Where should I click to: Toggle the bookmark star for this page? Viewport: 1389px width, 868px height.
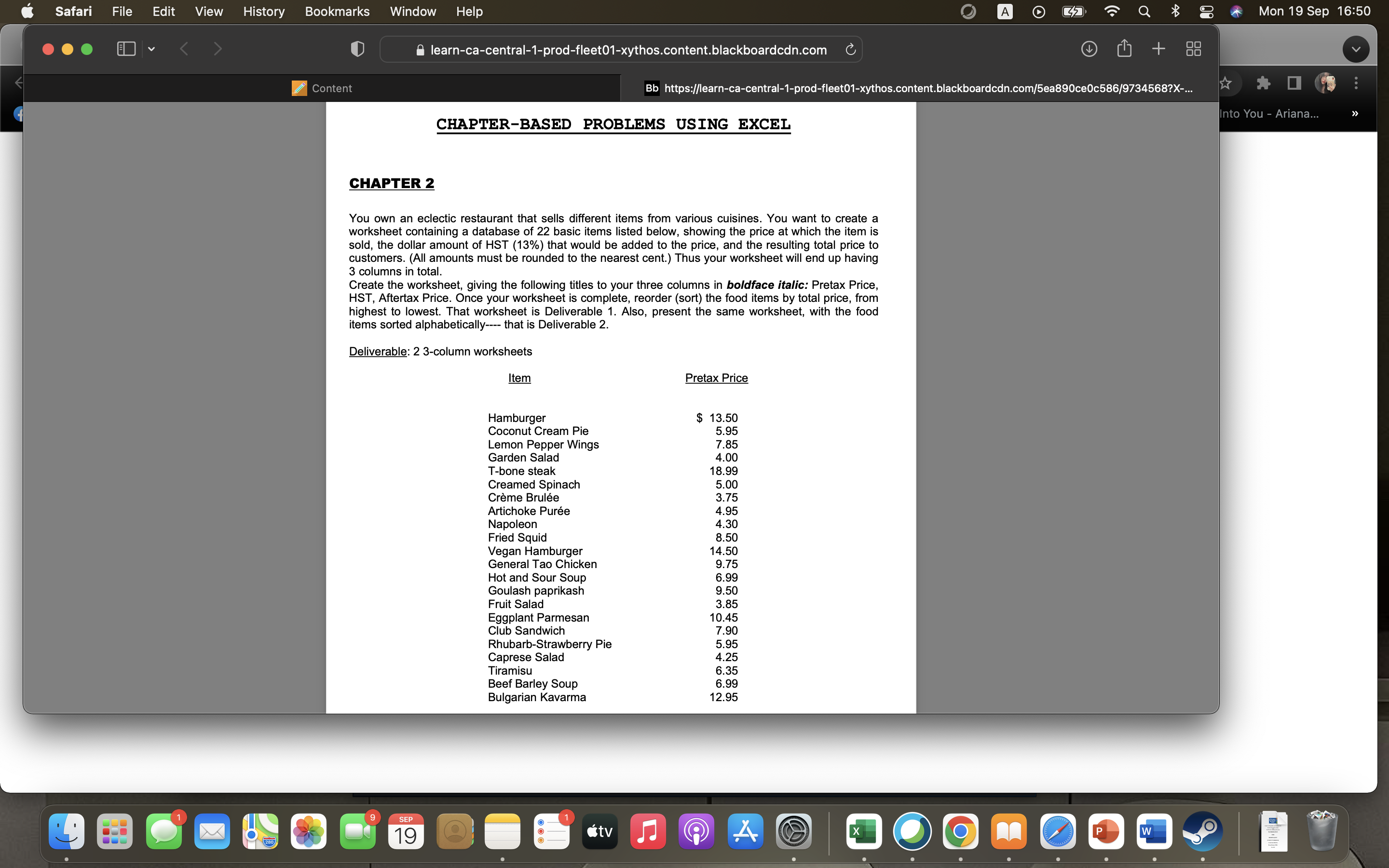click(1226, 83)
